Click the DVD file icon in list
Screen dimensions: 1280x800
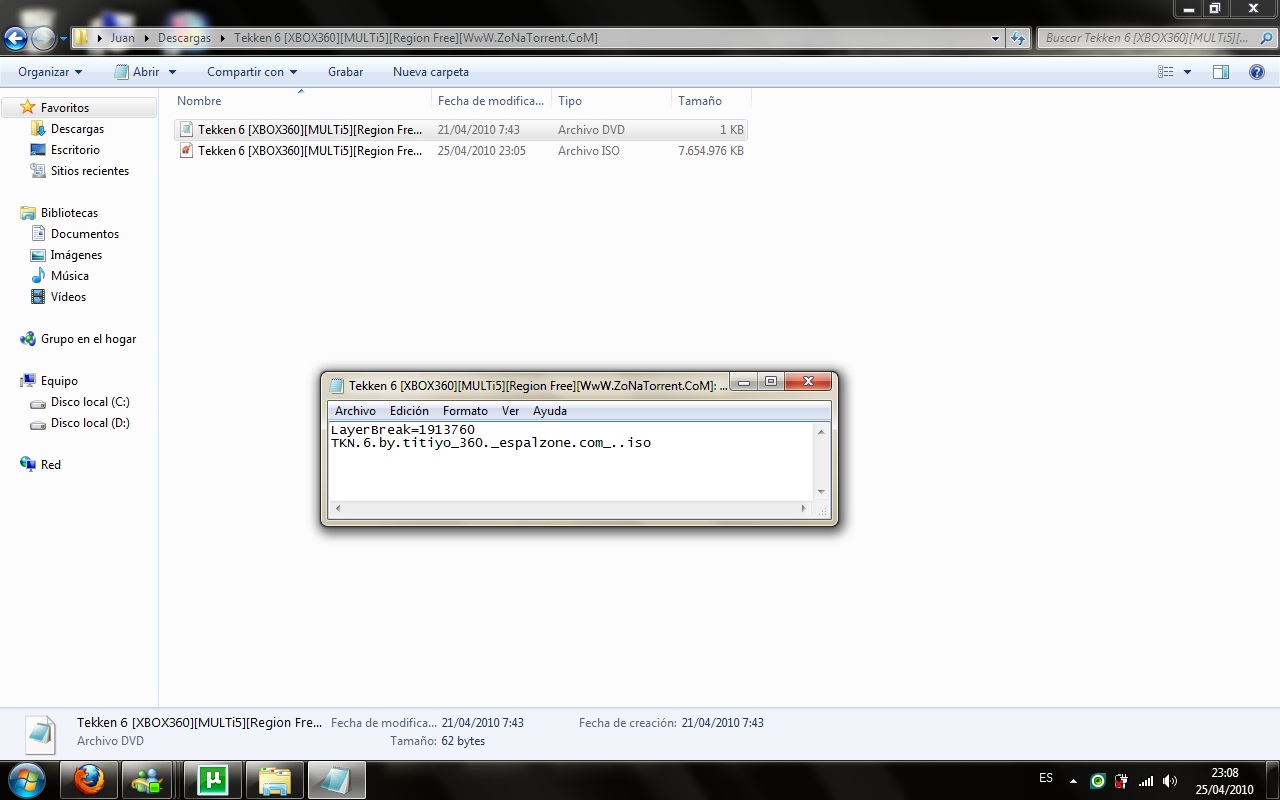click(x=186, y=130)
